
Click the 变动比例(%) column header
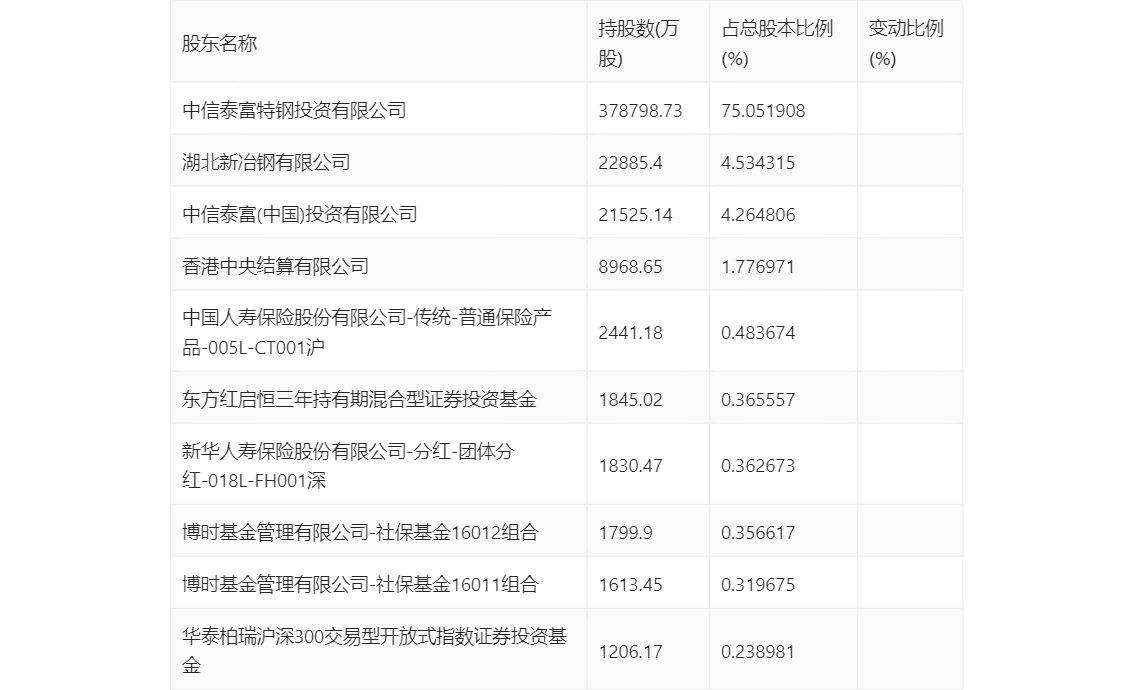pyautogui.click(x=905, y=43)
